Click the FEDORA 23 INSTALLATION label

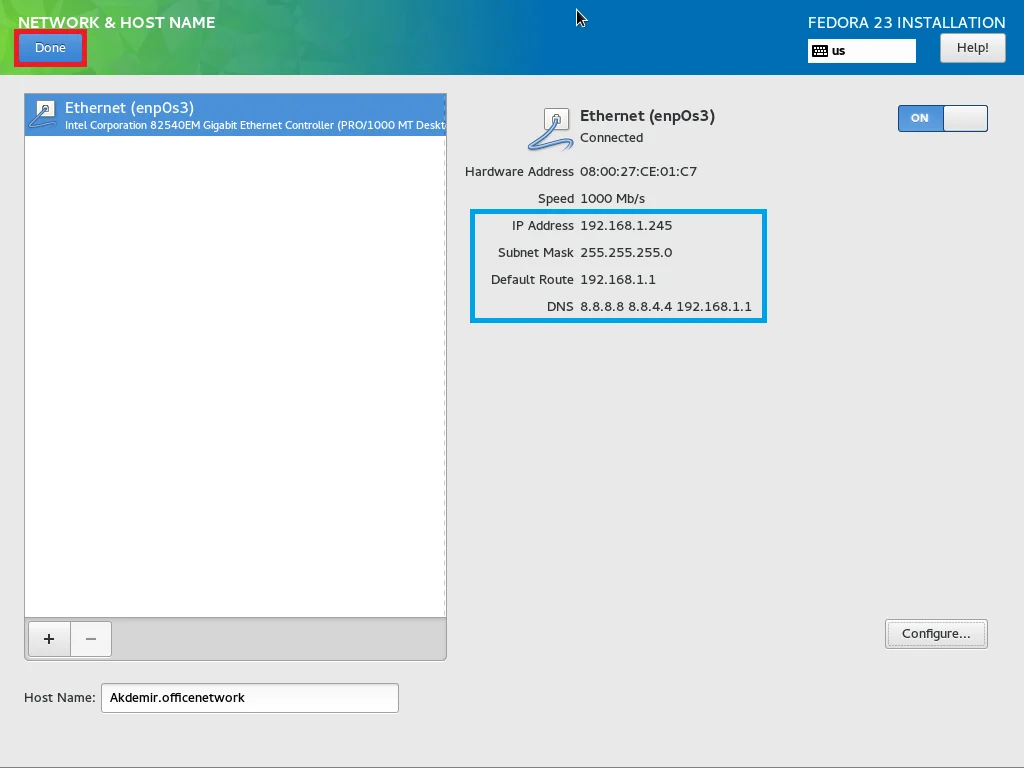click(x=906, y=23)
